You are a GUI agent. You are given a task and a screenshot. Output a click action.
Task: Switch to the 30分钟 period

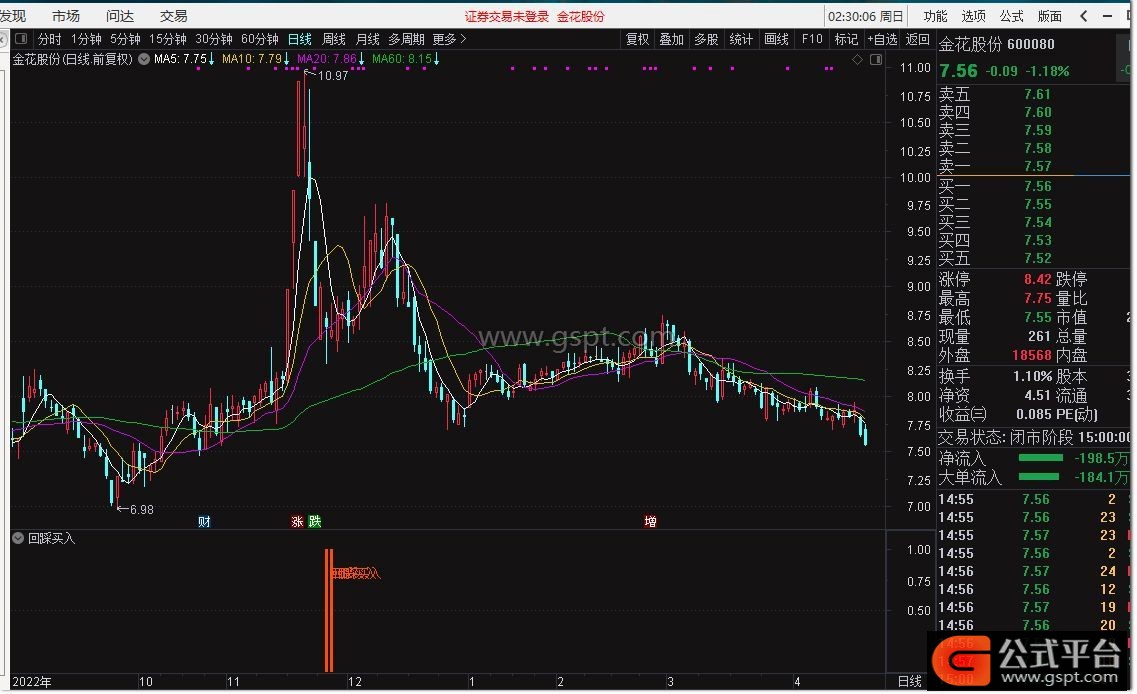point(214,39)
